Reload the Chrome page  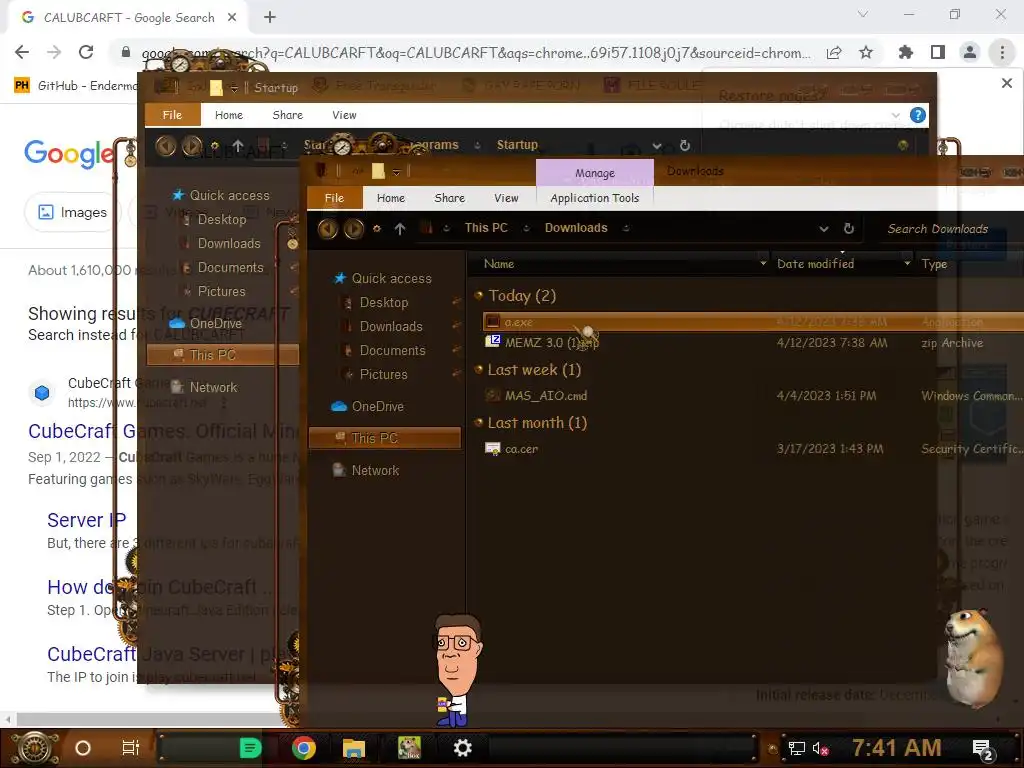point(86,52)
